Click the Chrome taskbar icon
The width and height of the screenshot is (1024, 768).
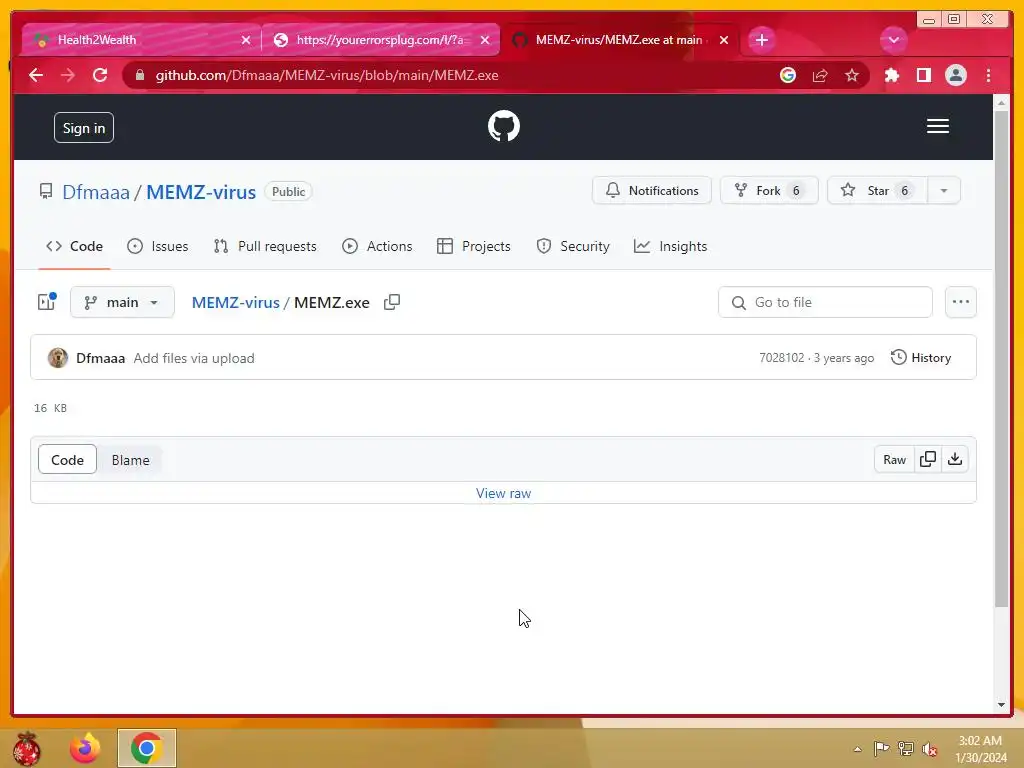[147, 748]
